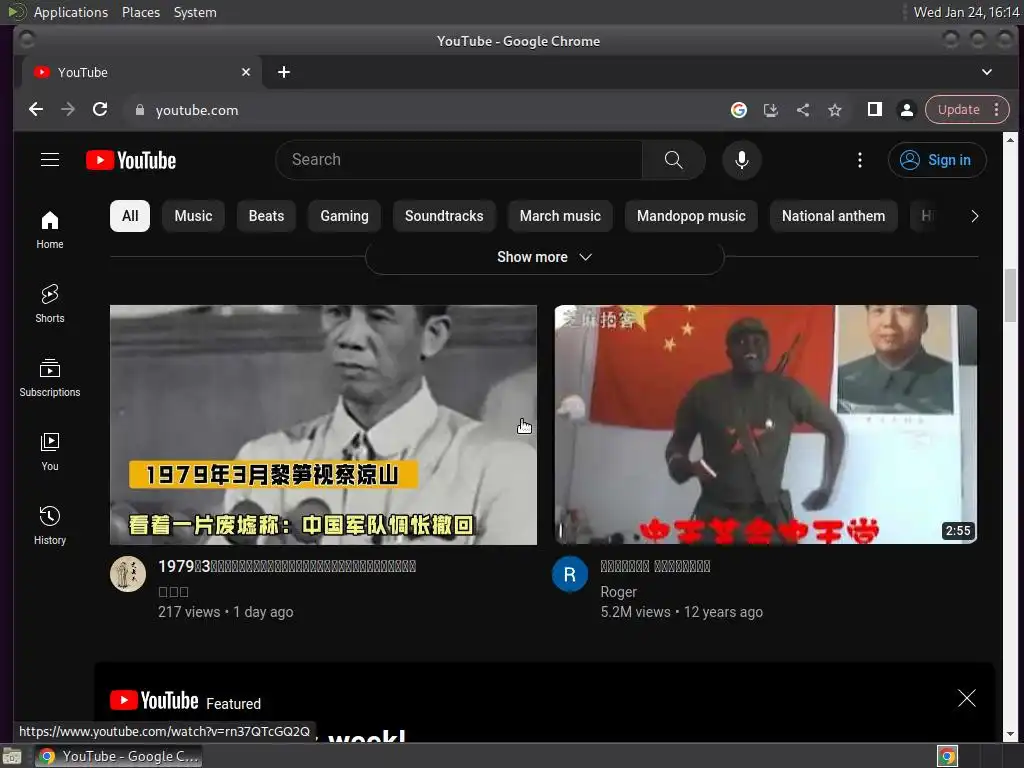Image resolution: width=1024 pixels, height=768 pixels.
Task: Open the Places menu
Action: (x=141, y=12)
